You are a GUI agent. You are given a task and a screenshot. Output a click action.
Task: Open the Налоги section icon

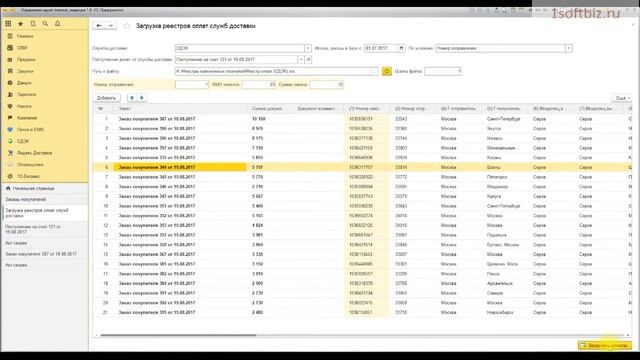(10, 106)
